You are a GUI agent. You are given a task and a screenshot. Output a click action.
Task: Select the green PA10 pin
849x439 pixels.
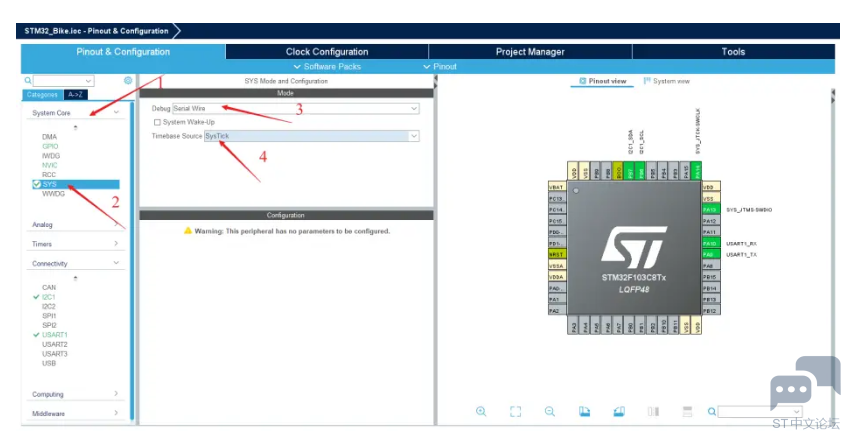click(711, 244)
